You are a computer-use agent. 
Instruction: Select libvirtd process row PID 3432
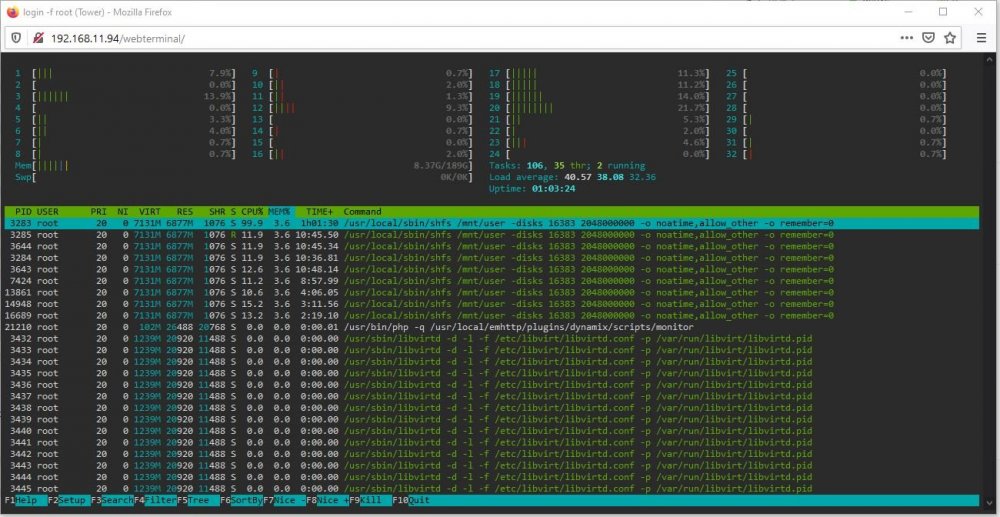(492, 339)
